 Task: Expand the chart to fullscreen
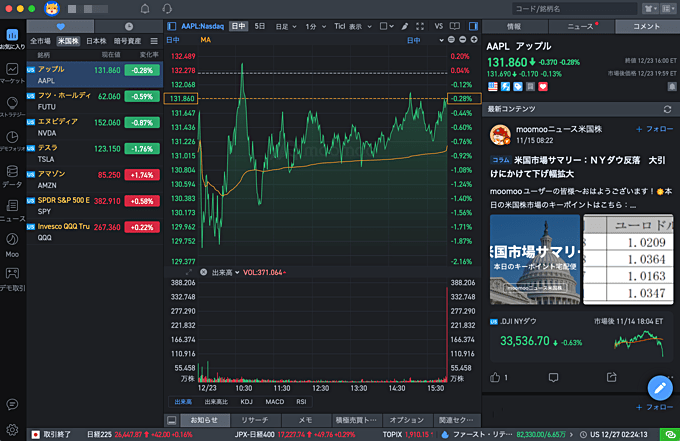tap(420, 26)
